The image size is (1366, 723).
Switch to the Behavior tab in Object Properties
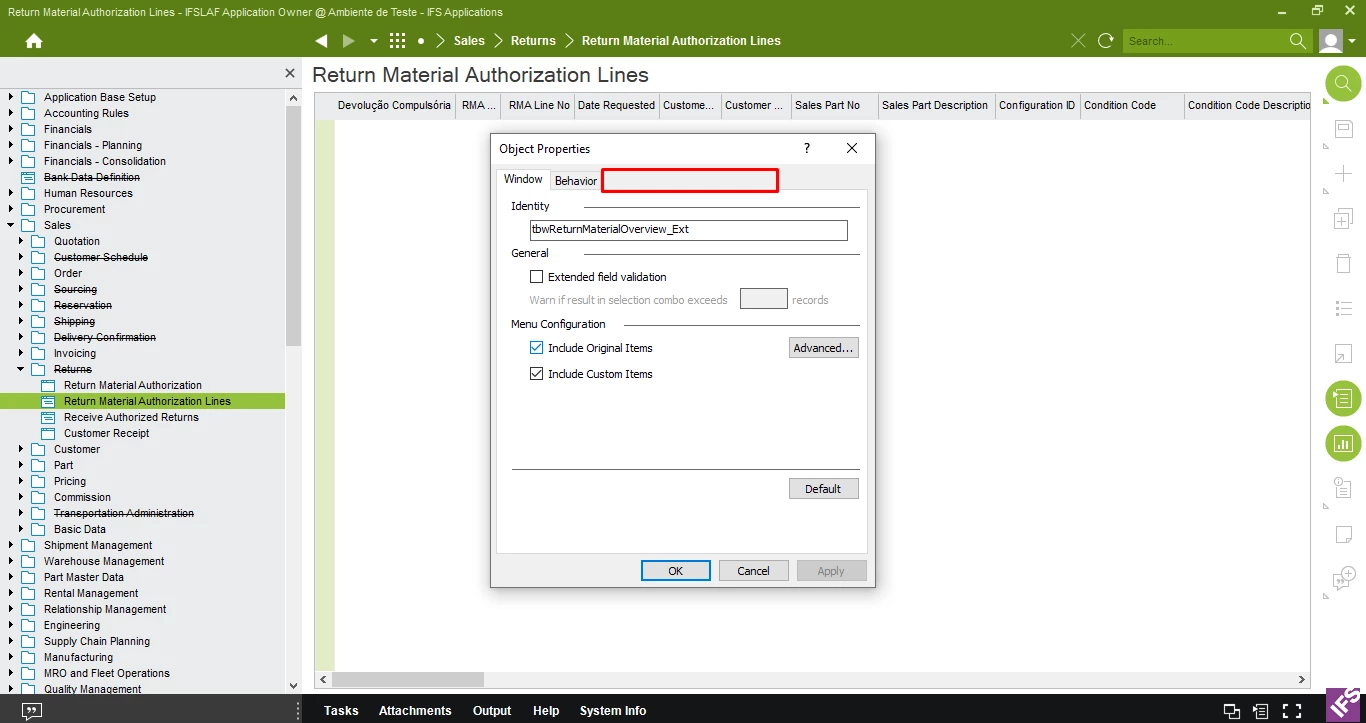[575, 181]
